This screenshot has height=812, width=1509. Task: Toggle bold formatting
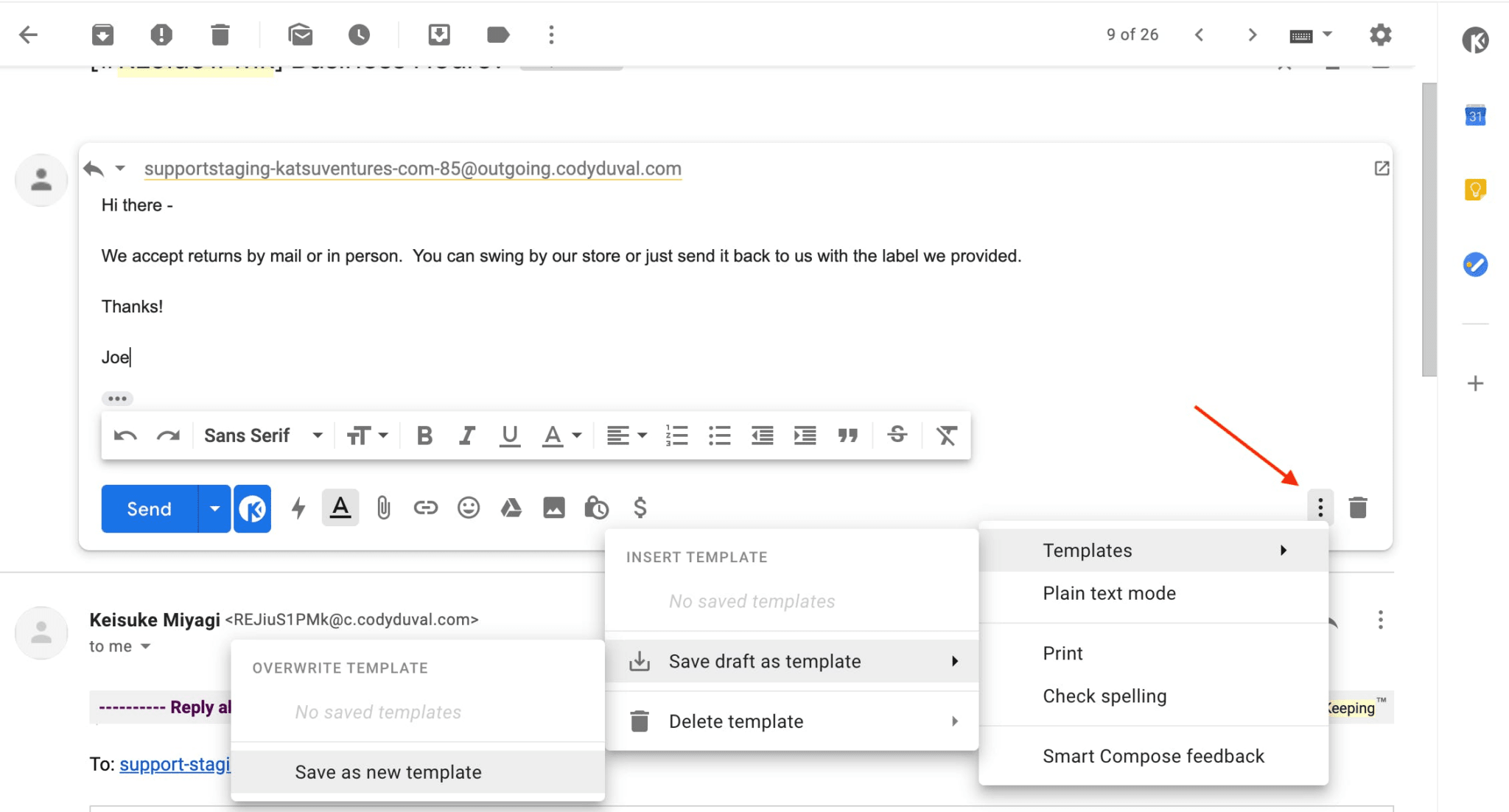[424, 435]
